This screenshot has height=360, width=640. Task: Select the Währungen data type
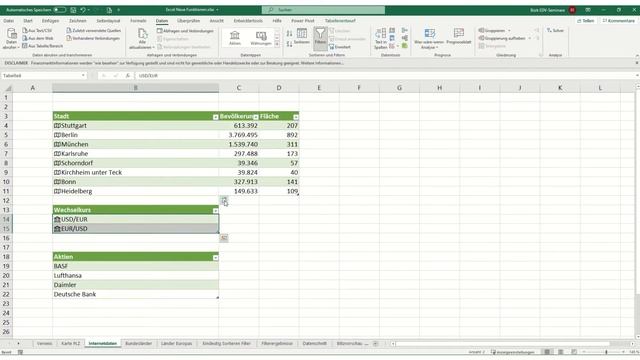[261, 38]
